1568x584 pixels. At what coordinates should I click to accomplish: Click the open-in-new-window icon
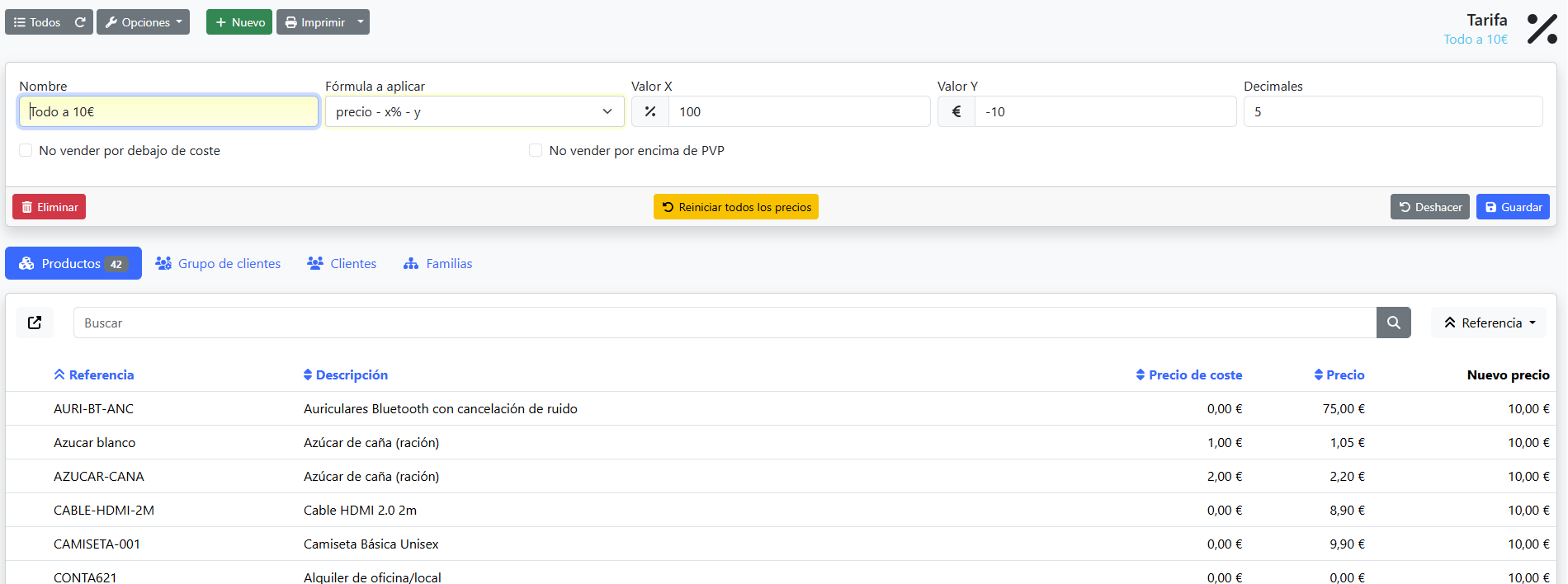(35, 323)
